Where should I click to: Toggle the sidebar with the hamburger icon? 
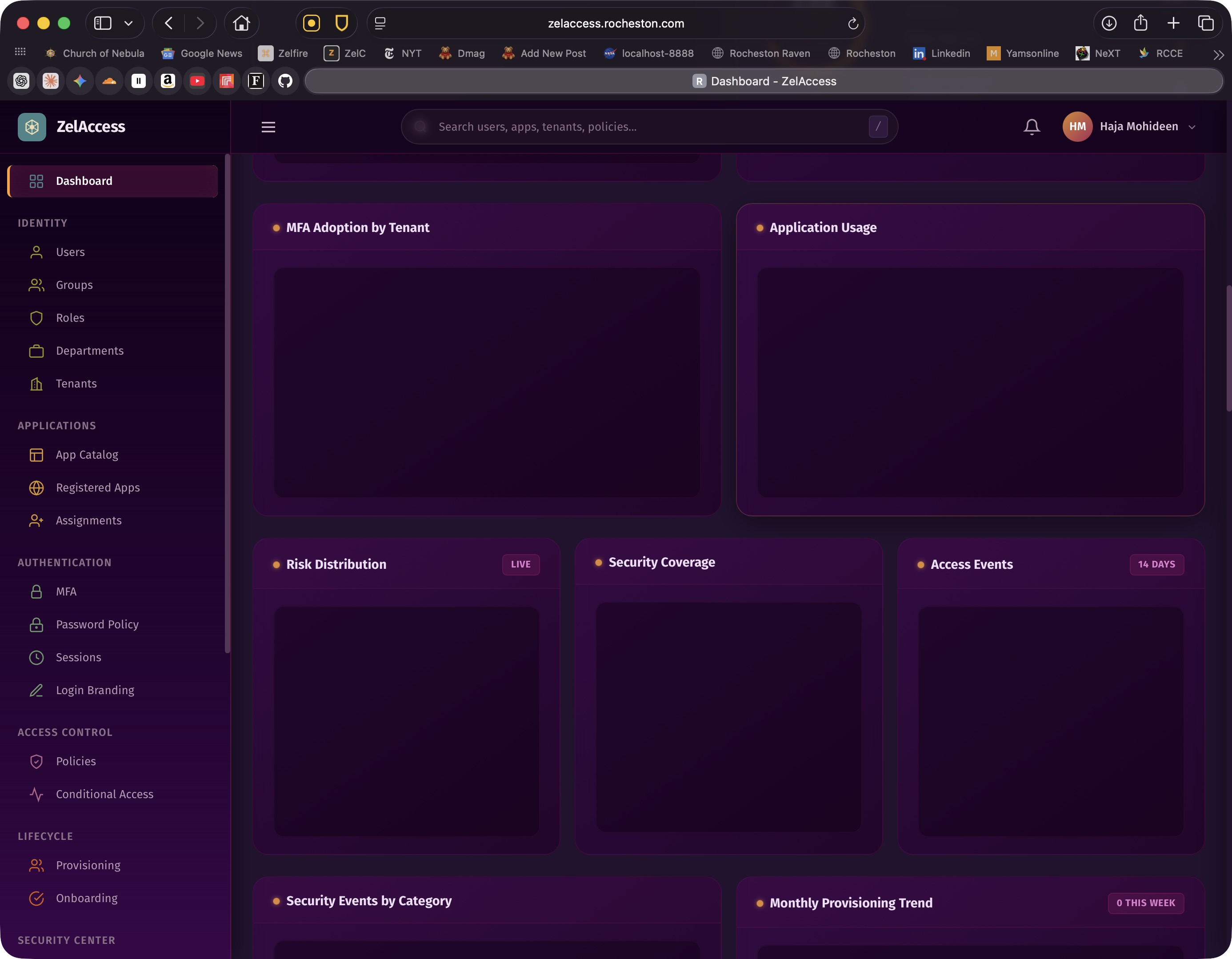point(268,126)
